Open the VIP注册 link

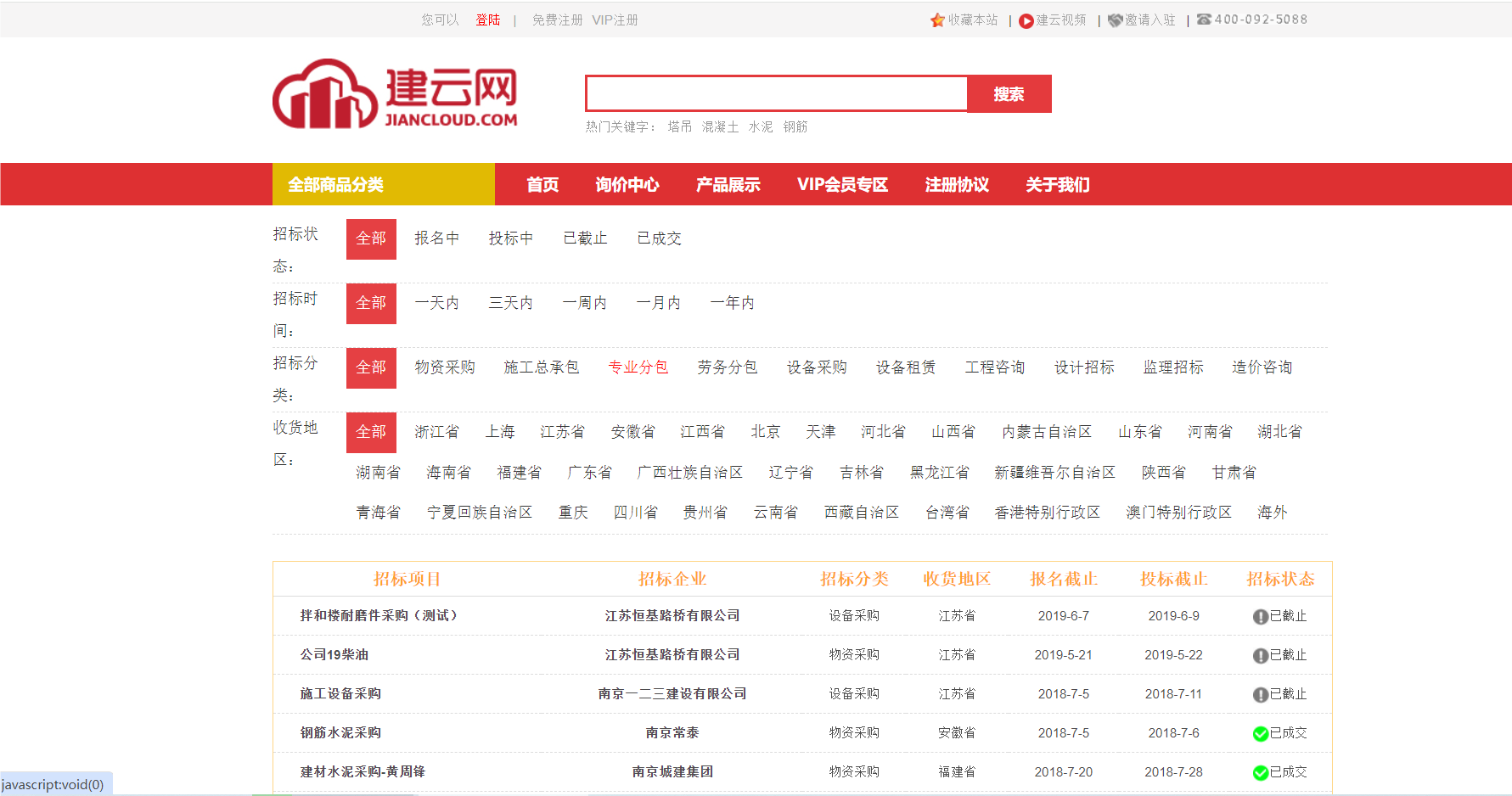tap(615, 20)
